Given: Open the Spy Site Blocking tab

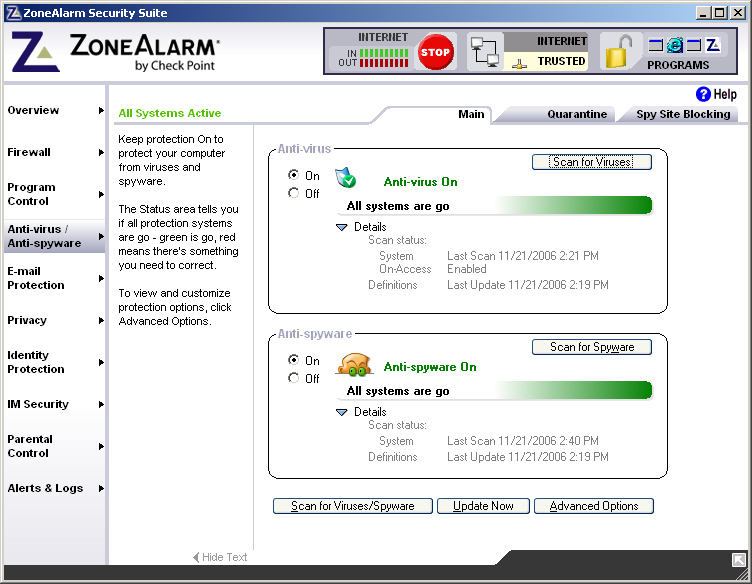Looking at the screenshot, I should 683,114.
